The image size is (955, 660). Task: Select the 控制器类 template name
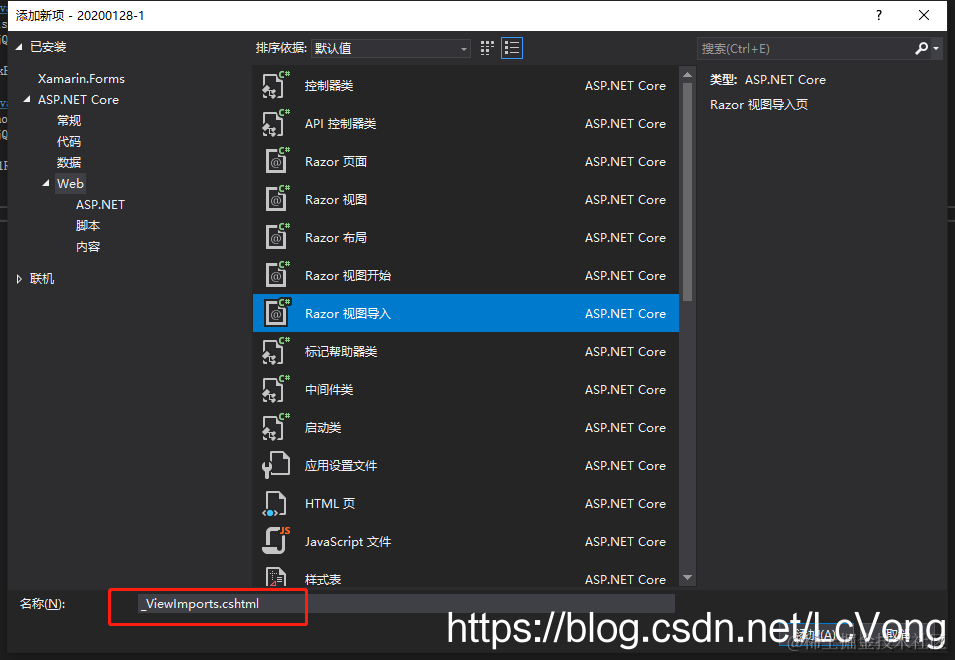pos(329,86)
